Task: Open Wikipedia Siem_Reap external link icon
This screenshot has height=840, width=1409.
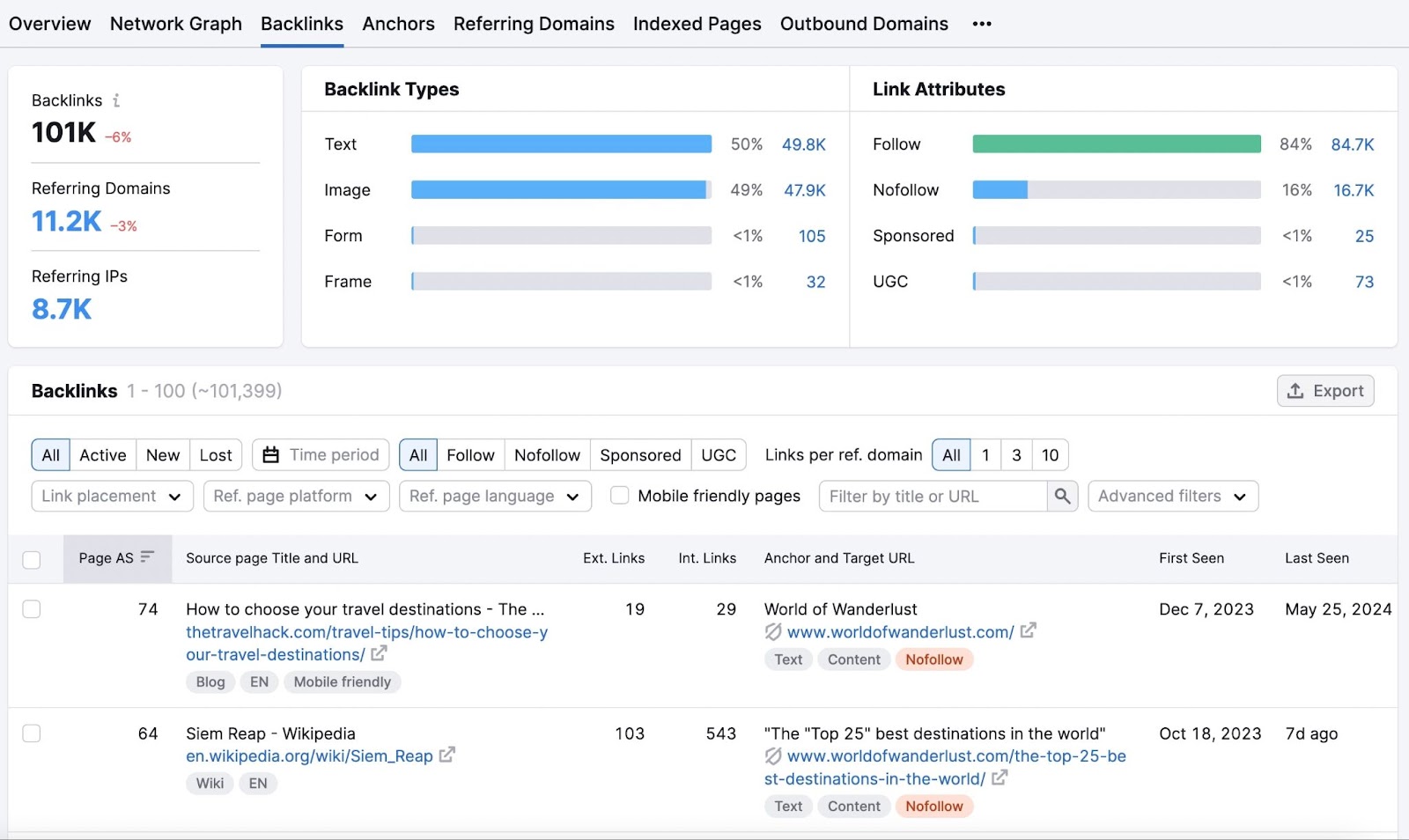Action: 447,755
